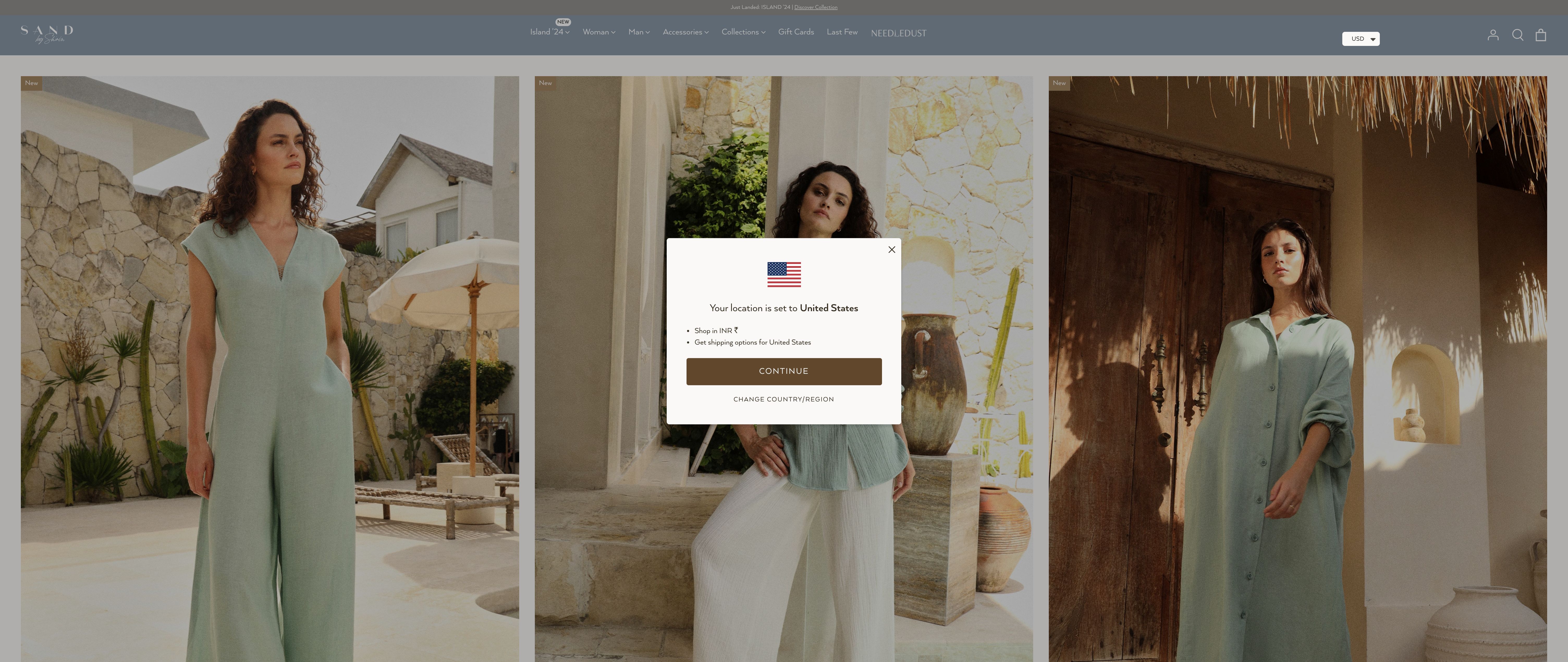Click 'Your location is set to United States' heading
This screenshot has height=662, width=1568.
click(784, 308)
